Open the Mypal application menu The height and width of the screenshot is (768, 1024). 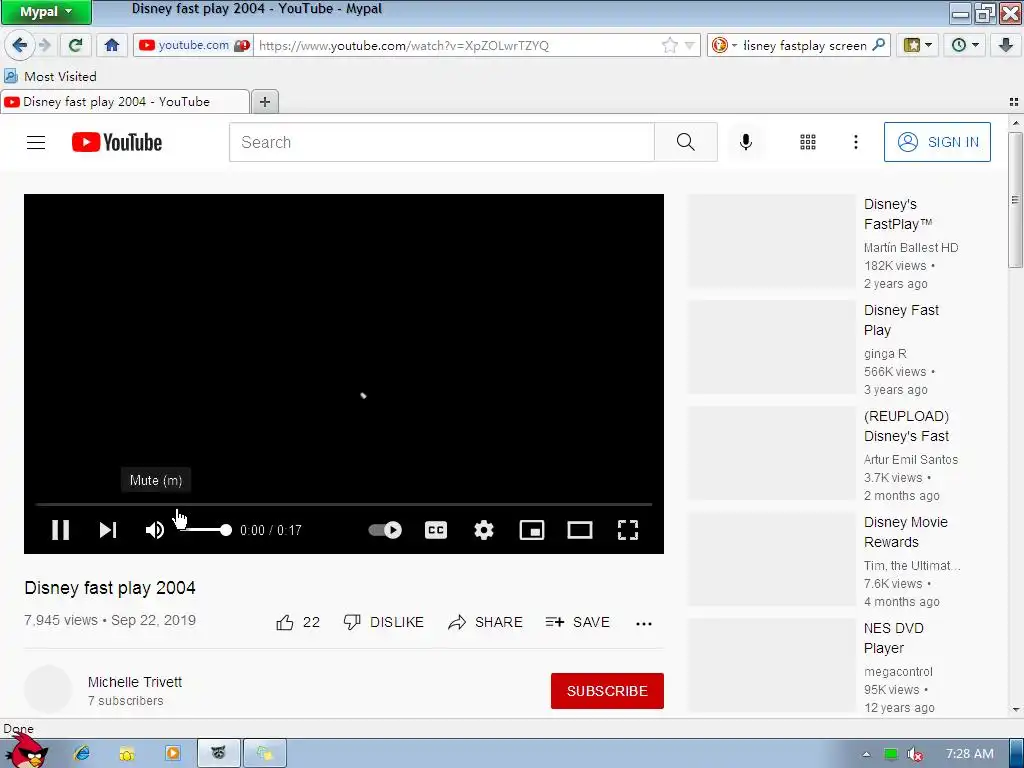tap(46, 12)
